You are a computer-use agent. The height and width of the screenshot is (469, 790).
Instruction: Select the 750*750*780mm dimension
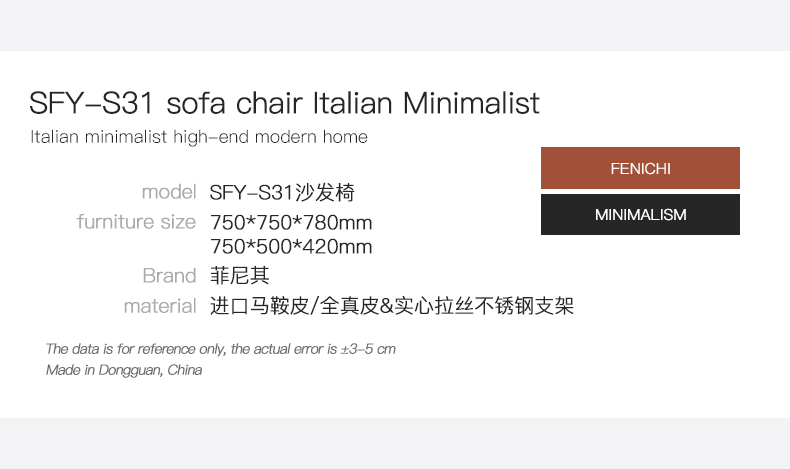(x=291, y=222)
